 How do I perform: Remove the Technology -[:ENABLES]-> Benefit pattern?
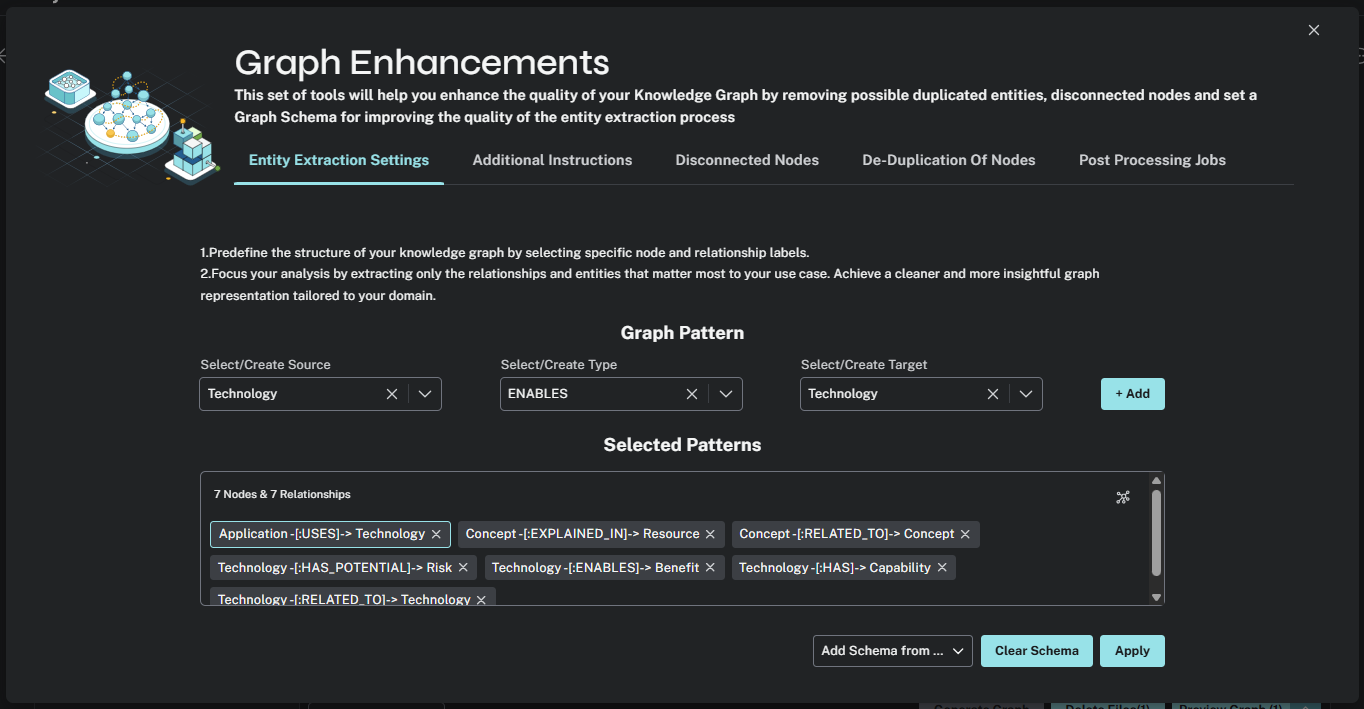tap(710, 566)
